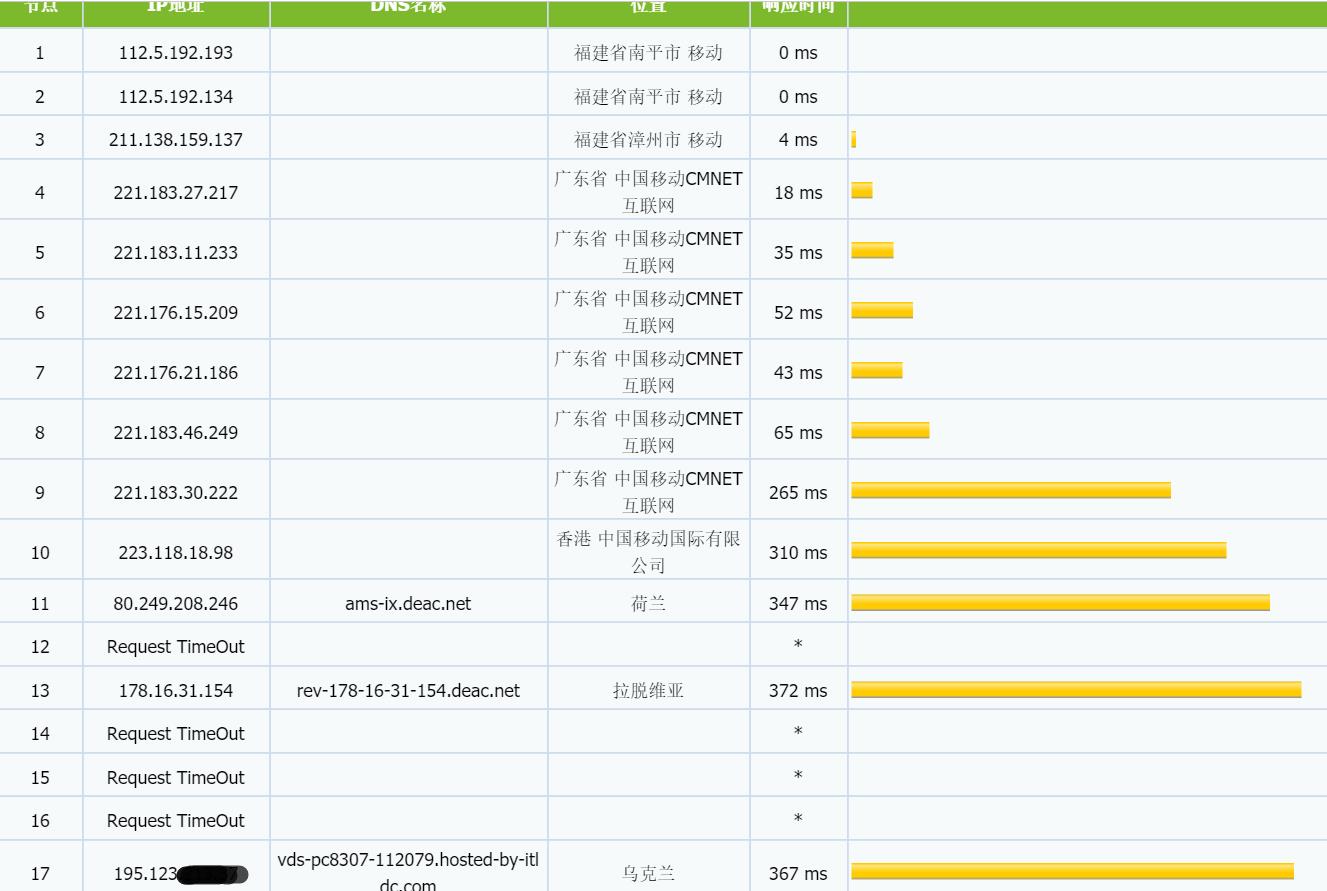Screen dimensions: 1327x891
Task: Click location 福建省漳州市 移动
Action: click(648, 140)
